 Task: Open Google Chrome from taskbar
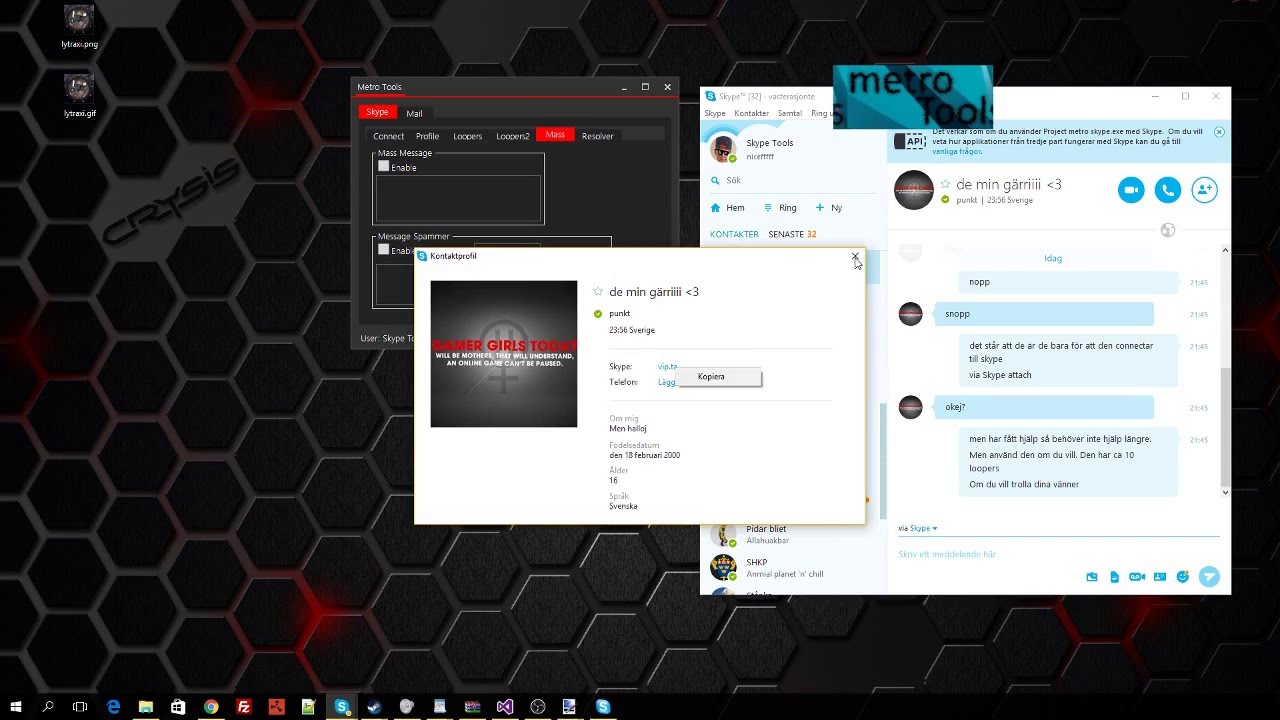point(211,706)
